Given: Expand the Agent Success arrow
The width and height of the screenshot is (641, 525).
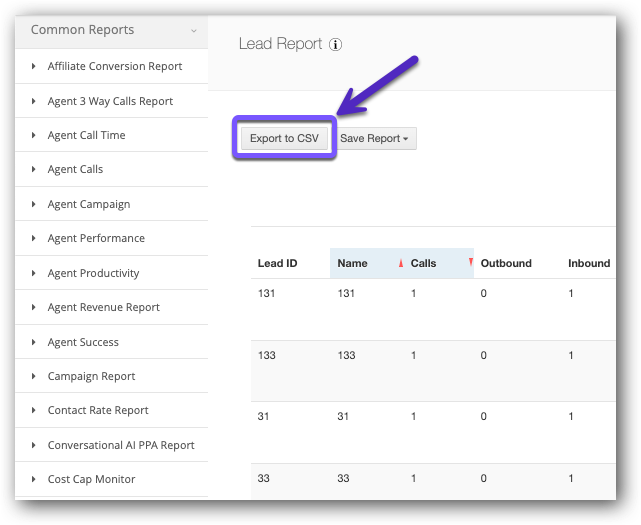Looking at the screenshot, I should pyautogui.click(x=34, y=342).
